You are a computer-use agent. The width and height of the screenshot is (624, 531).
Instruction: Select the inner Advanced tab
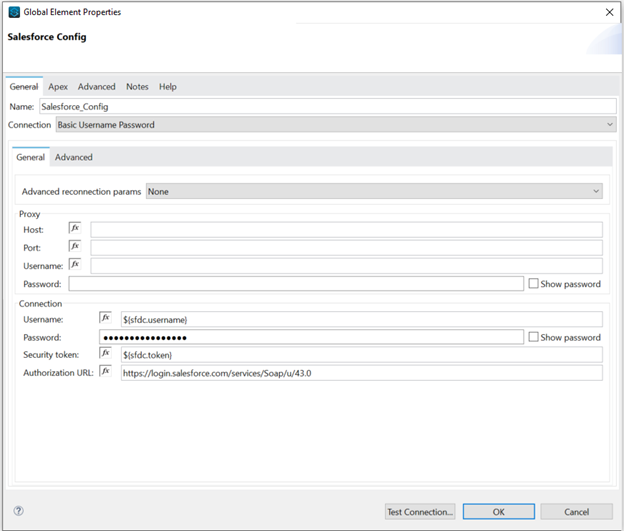[74, 157]
